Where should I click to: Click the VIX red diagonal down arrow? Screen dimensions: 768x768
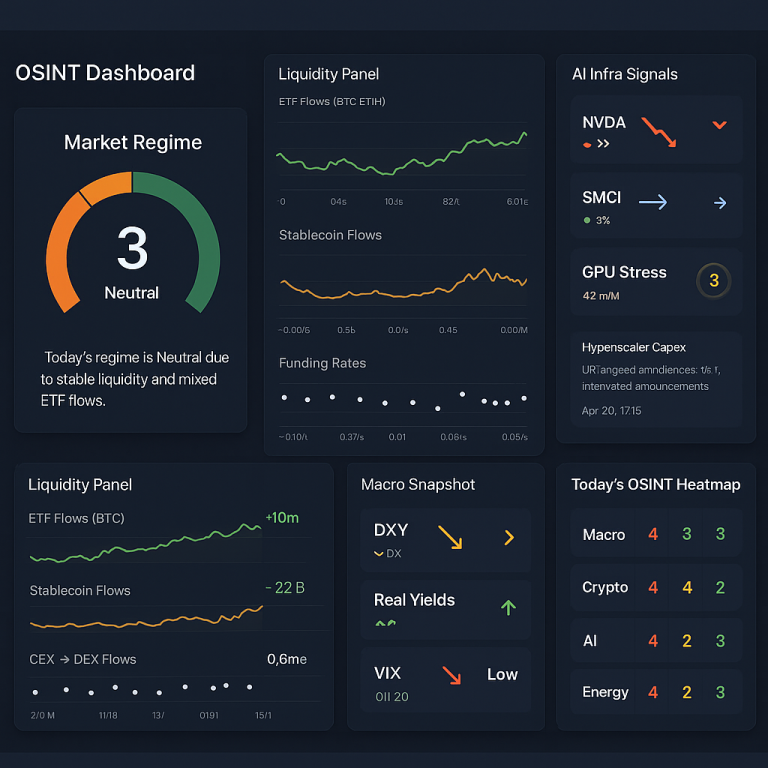click(x=452, y=675)
